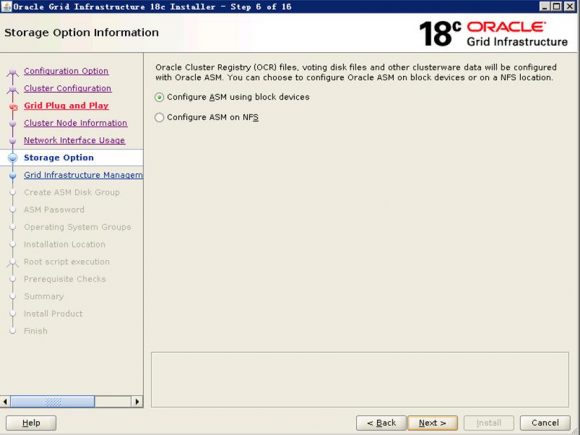Screen dimensions: 580x435
Task: Open Network Interface Usage step
Action: [74, 141]
